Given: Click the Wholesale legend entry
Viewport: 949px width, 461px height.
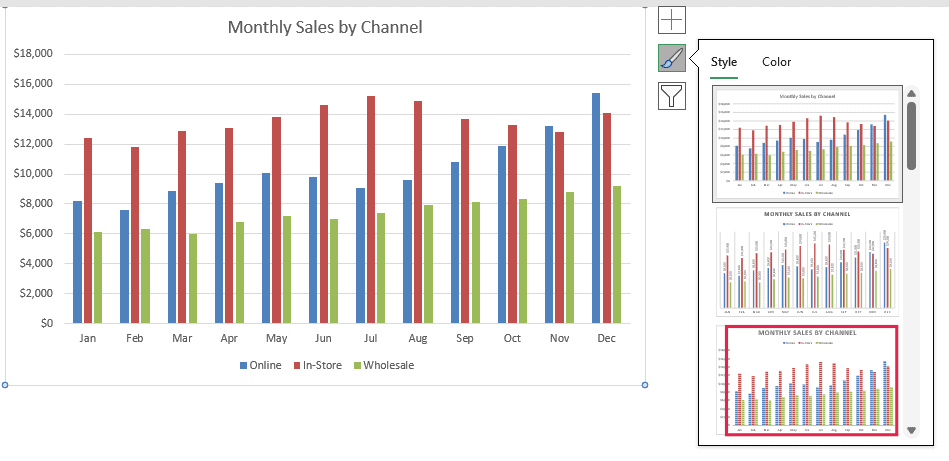Looking at the screenshot, I should [384, 365].
